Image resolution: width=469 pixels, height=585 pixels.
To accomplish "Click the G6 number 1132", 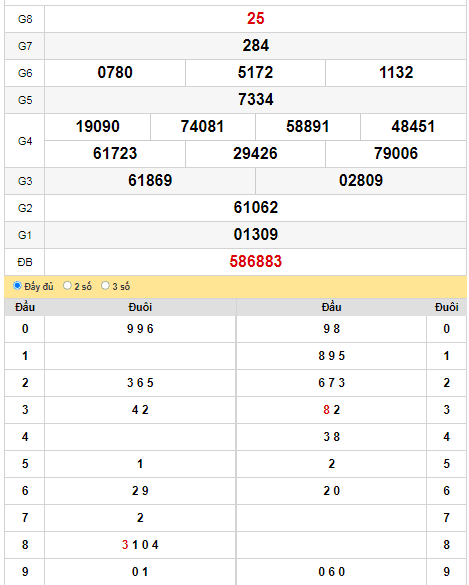I will (x=396, y=72).
